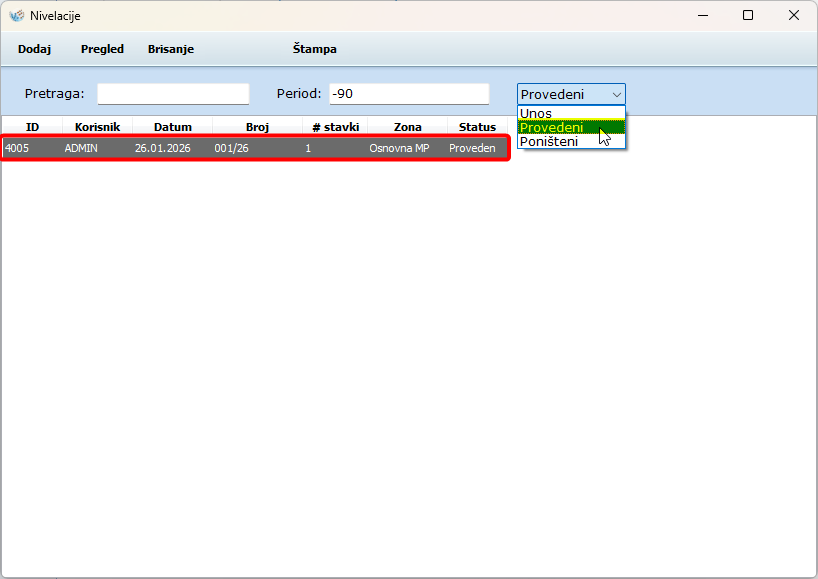Sort by the Korisnik column header
The image size is (818, 579).
(x=97, y=127)
